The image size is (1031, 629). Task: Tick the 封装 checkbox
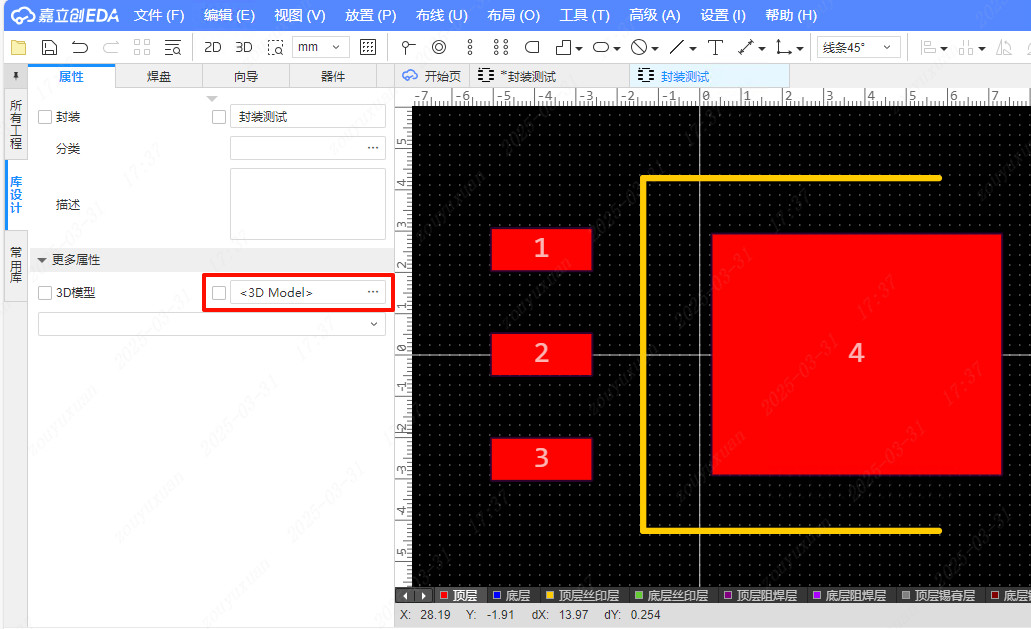pos(45,117)
